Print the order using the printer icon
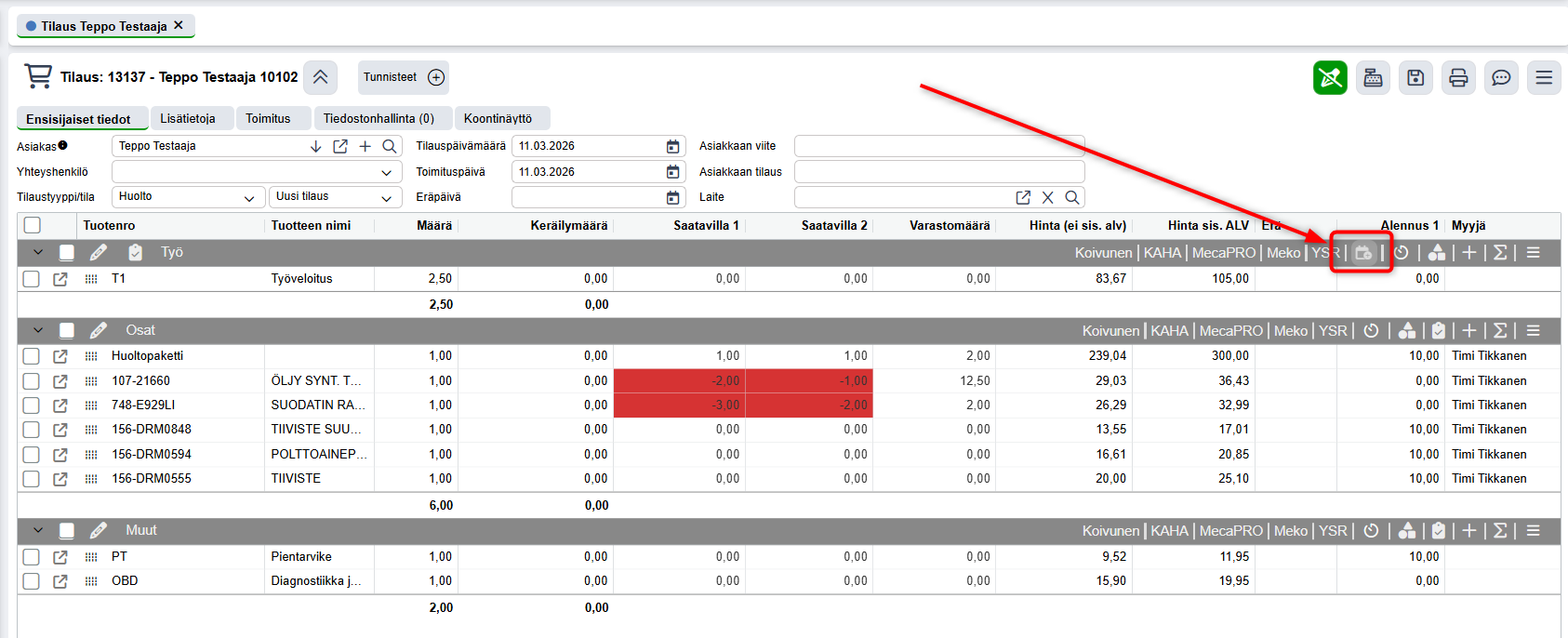Image resolution: width=1568 pixels, height=638 pixels. point(1458,77)
